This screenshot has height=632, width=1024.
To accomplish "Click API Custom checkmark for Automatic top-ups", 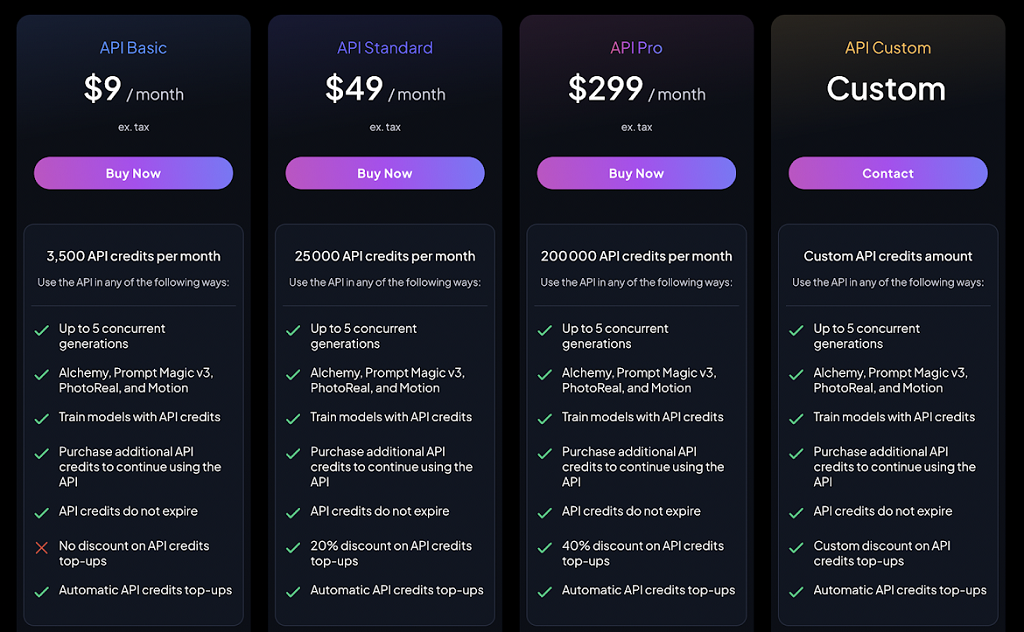I will [796, 592].
